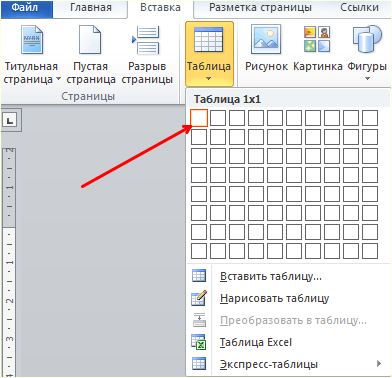Open the Разметка страницы tab
Image resolution: width=392 pixels, height=378 pixels.
[x=260, y=8]
